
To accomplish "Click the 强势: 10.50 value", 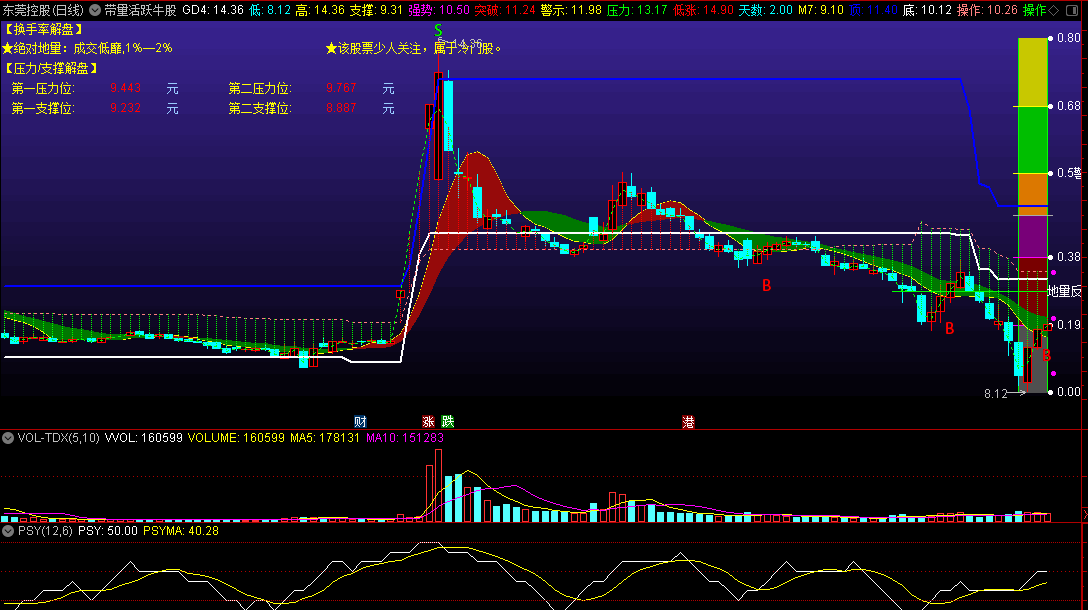I will point(439,10).
